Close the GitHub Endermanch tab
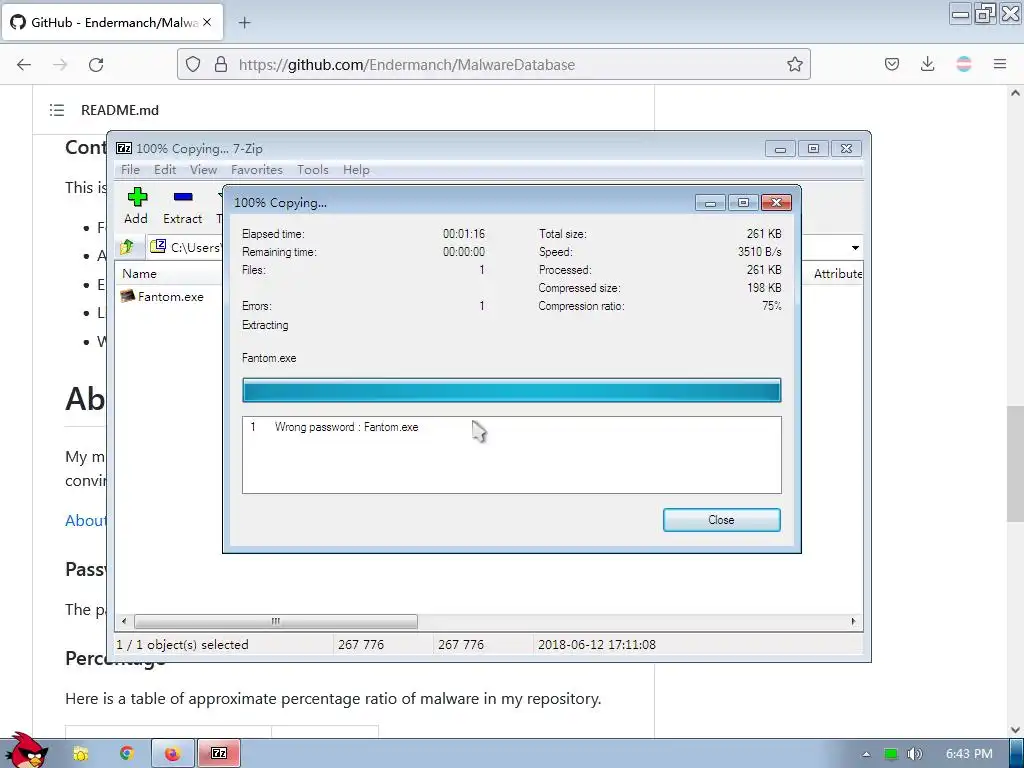The height and width of the screenshot is (768, 1024). click(x=207, y=22)
